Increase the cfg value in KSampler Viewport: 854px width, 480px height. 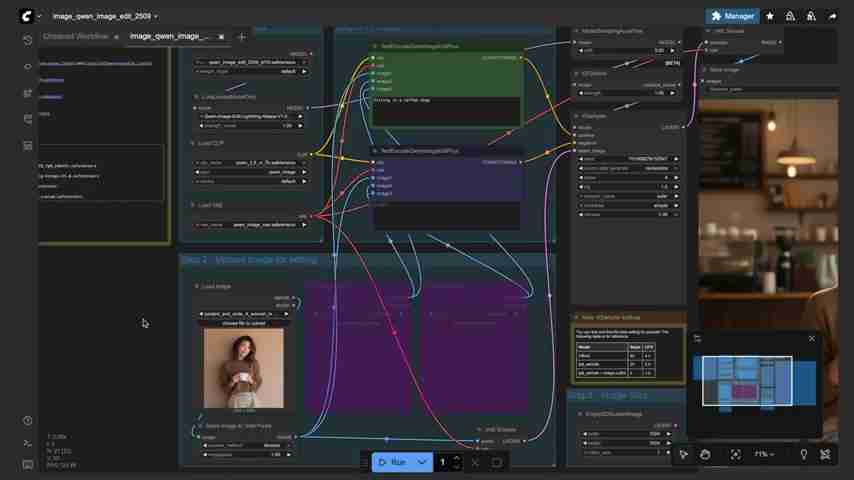[676, 187]
